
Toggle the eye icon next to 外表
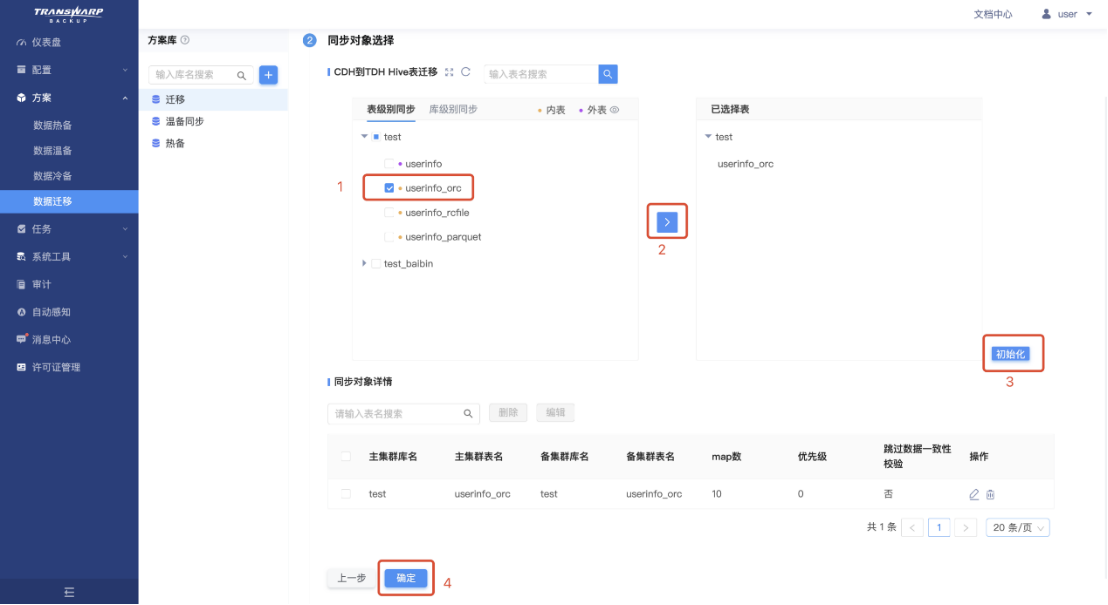coord(615,110)
